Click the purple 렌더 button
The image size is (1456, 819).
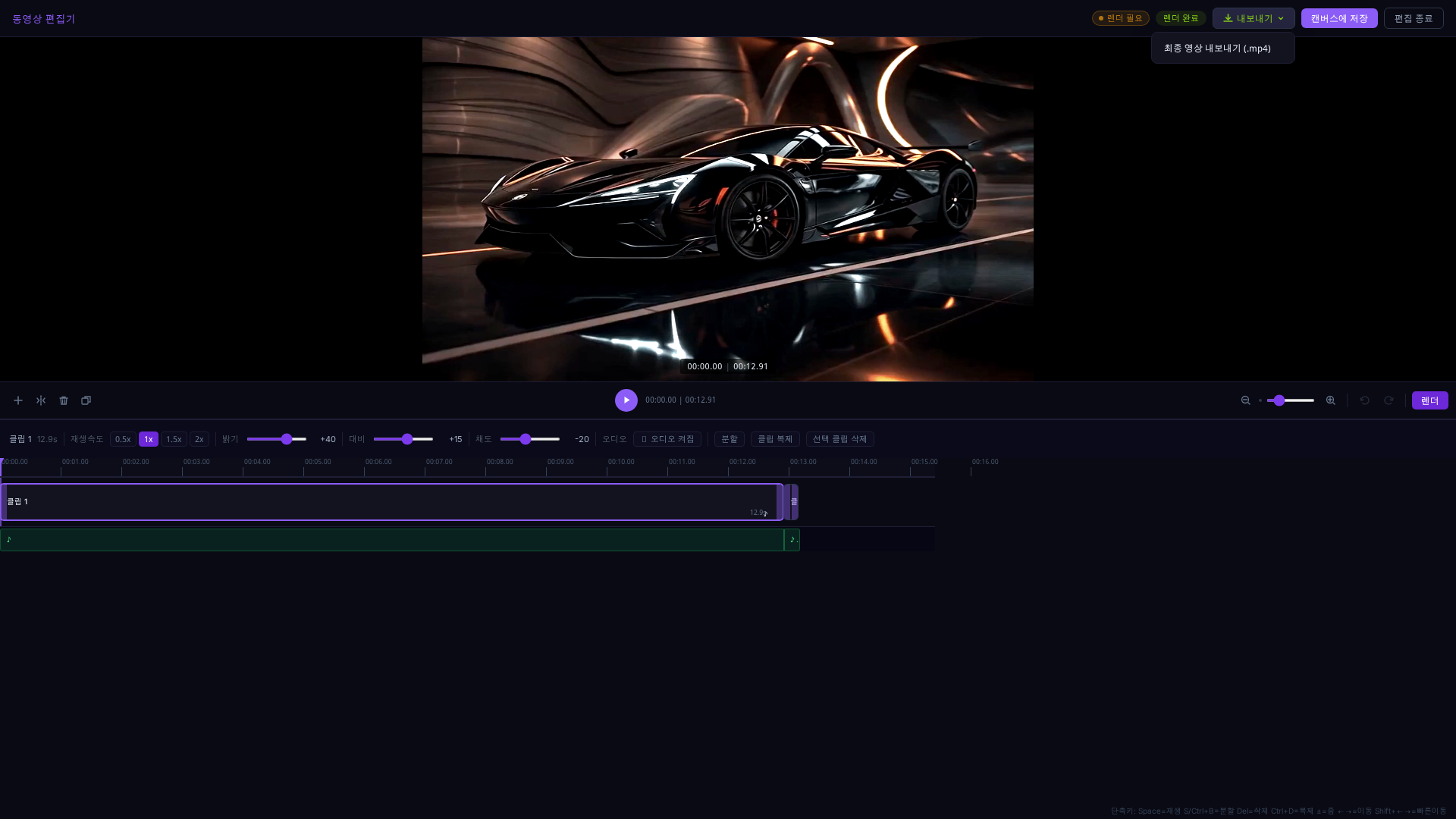tap(1430, 400)
